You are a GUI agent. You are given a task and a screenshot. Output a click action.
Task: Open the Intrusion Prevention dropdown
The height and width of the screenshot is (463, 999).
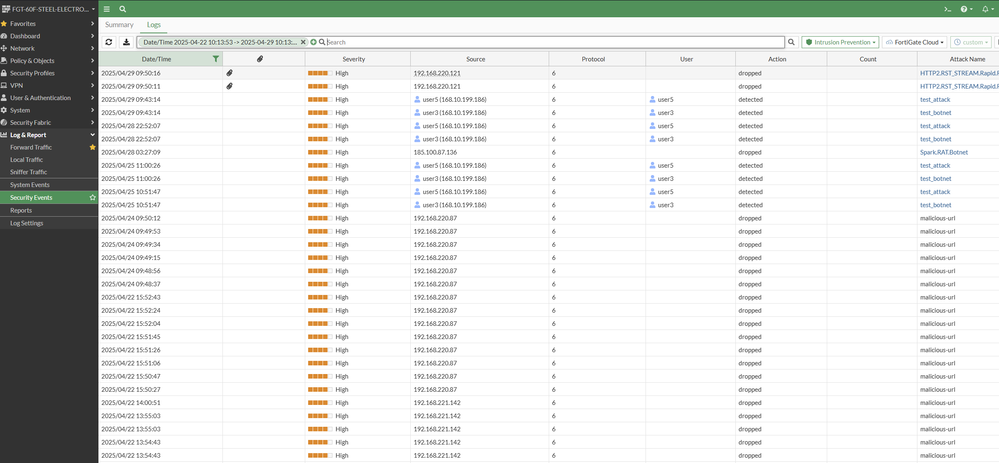click(840, 42)
